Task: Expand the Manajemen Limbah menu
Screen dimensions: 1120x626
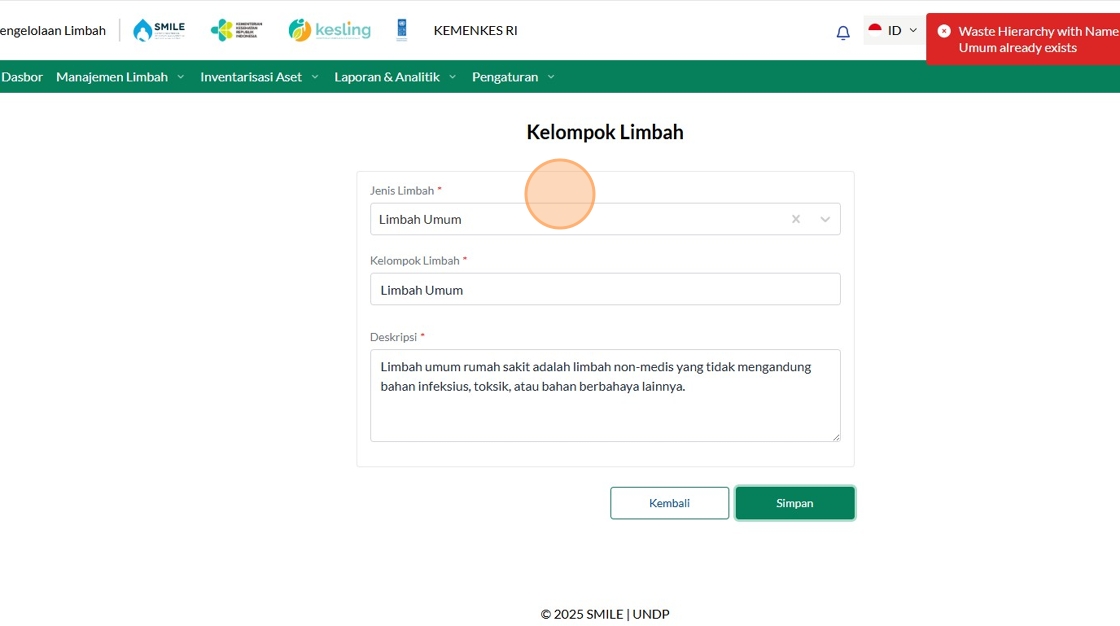Action: tap(120, 77)
